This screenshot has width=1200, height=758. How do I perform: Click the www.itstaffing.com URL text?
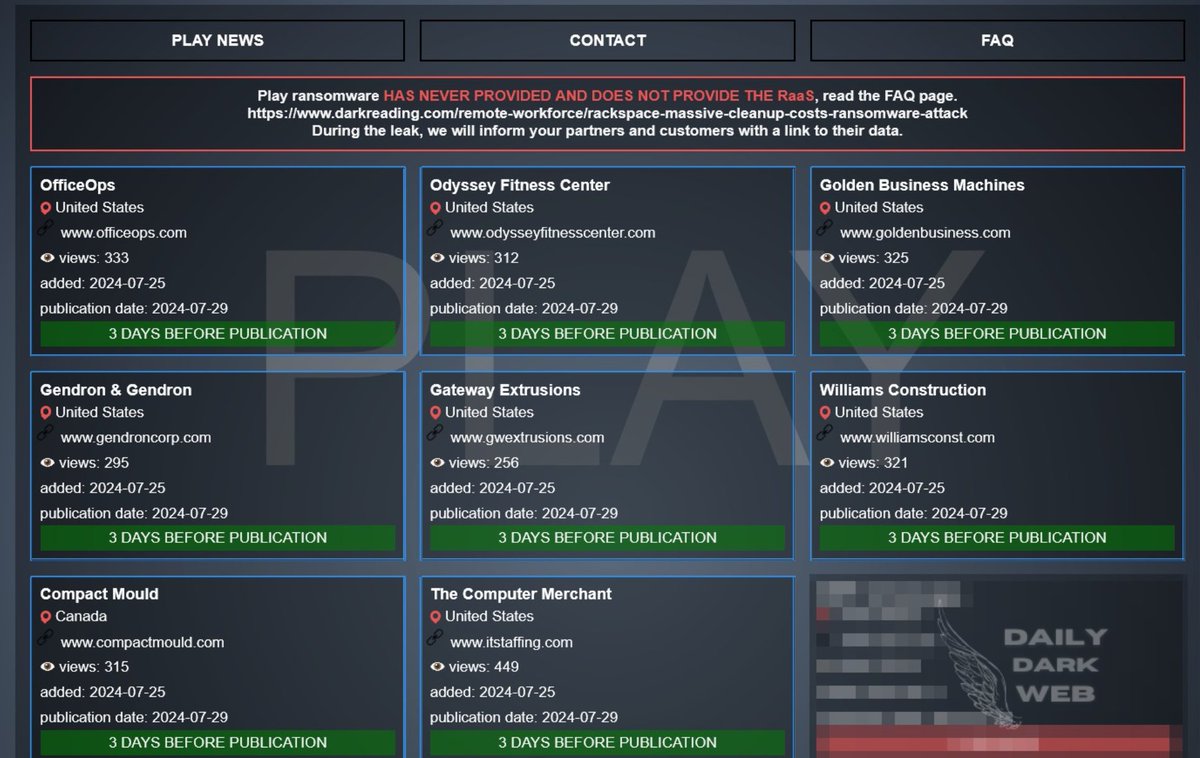pos(511,643)
